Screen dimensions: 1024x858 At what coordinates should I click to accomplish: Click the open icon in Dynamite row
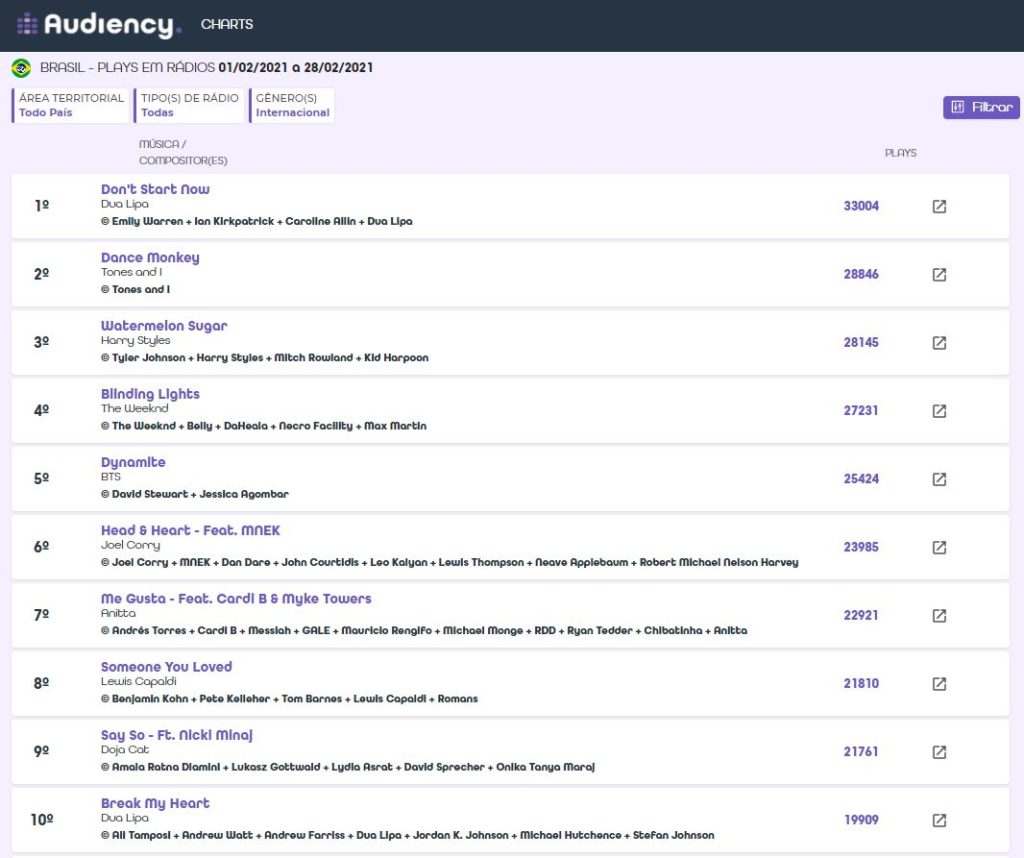939,479
